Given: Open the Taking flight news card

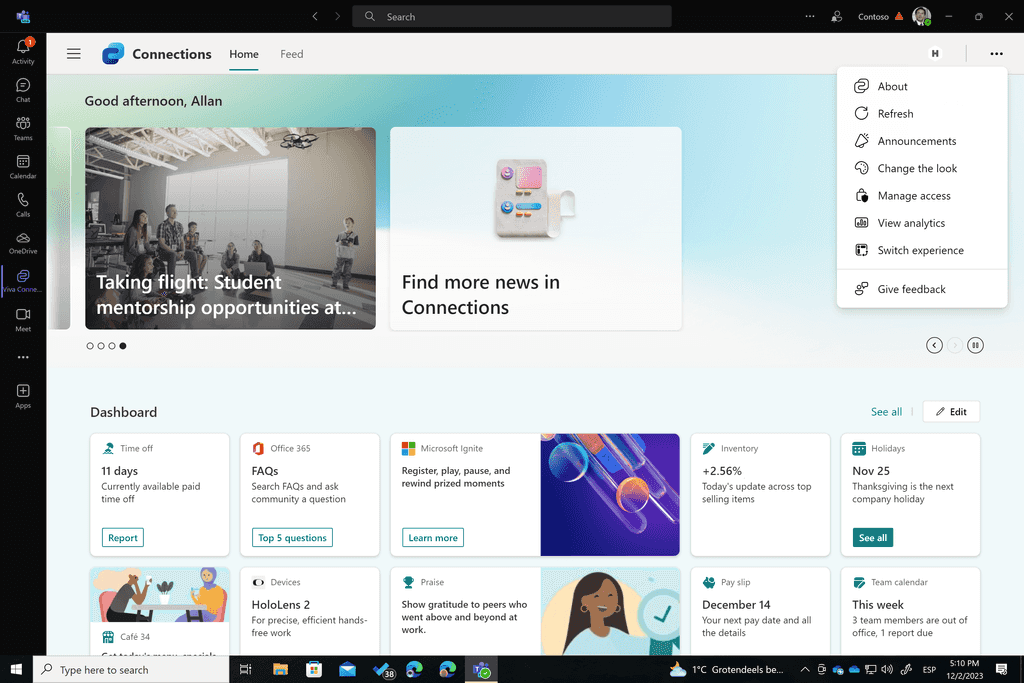Looking at the screenshot, I should click(231, 229).
